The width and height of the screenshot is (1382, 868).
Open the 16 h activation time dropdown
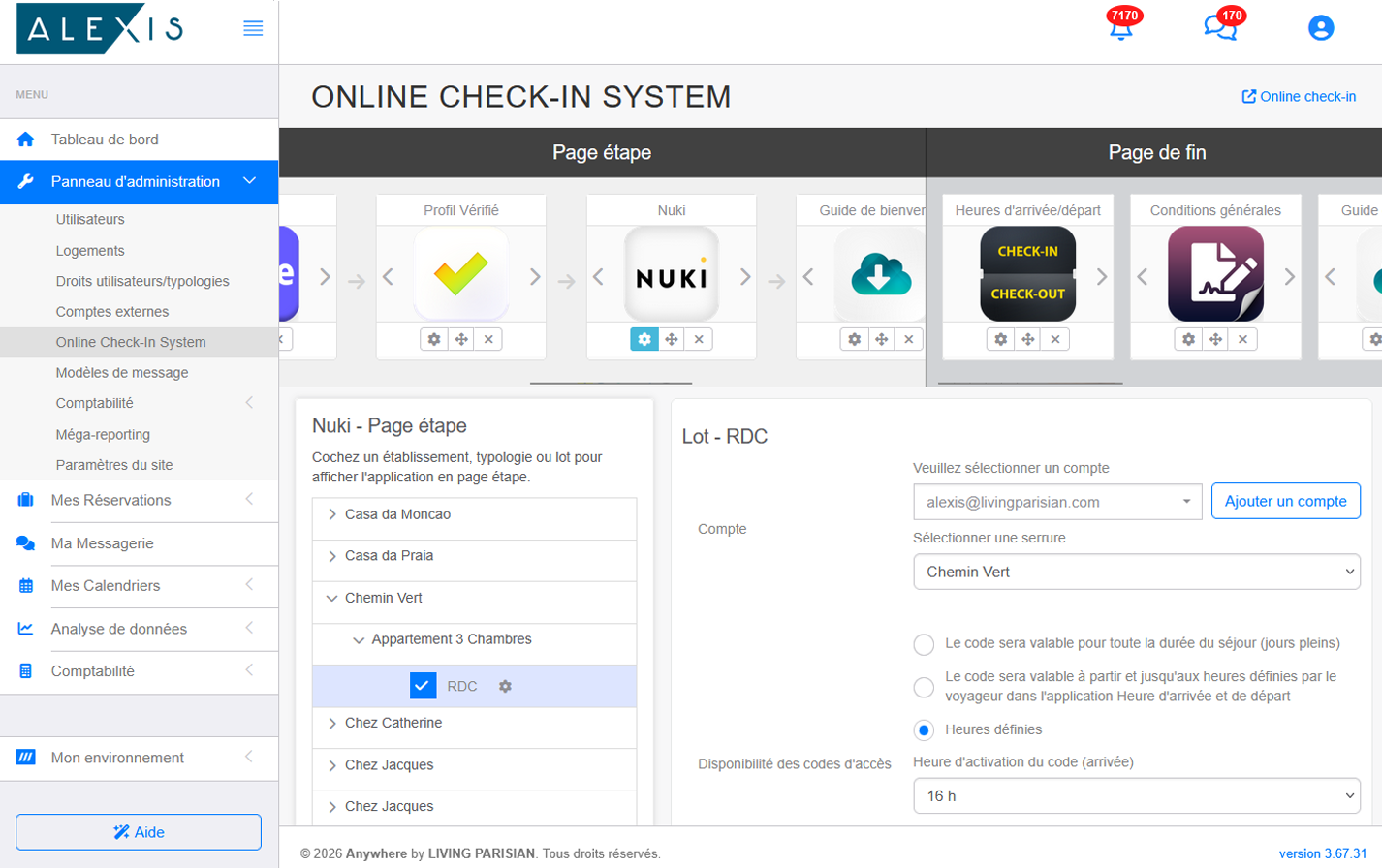coord(1136,794)
